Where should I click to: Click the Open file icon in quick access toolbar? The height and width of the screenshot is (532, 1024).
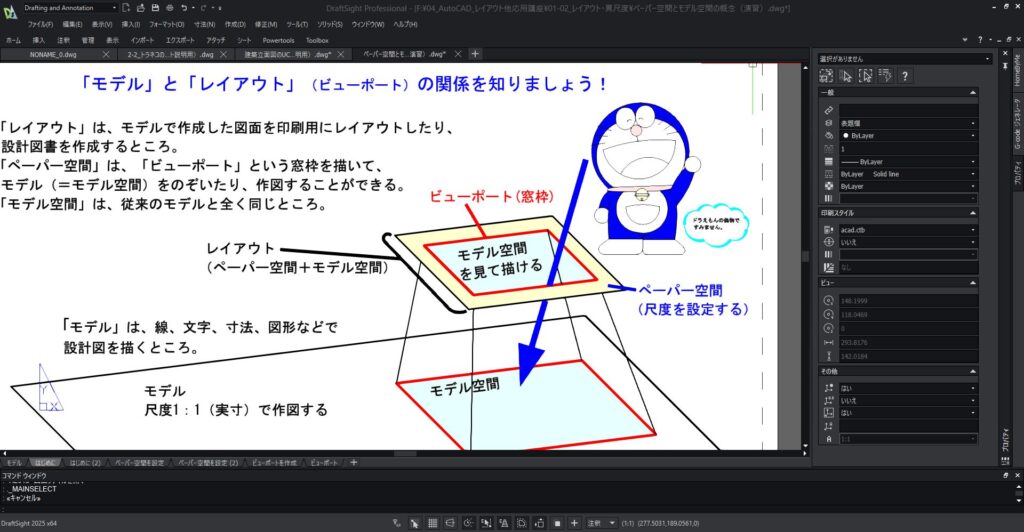(140, 8)
